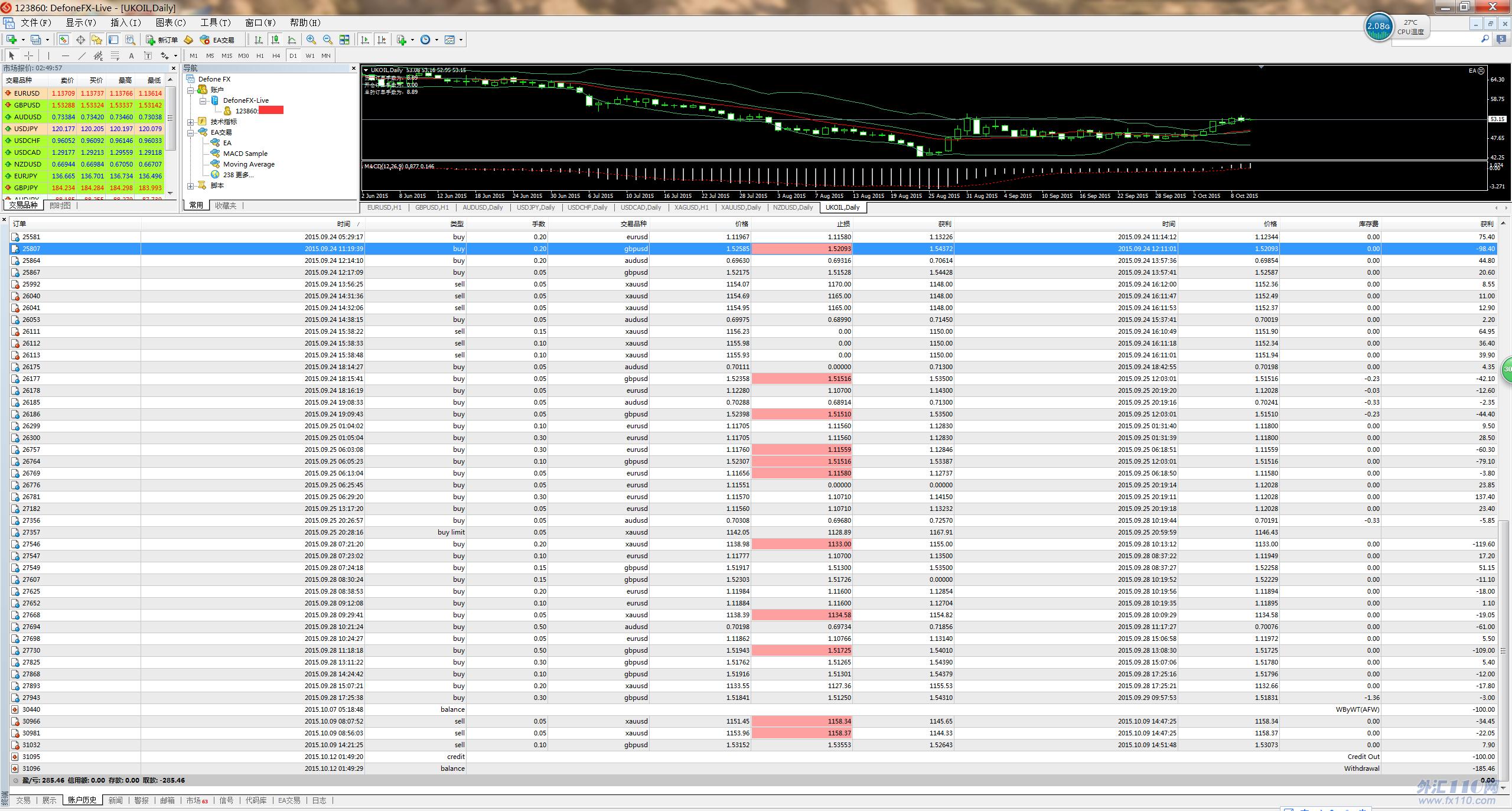Image resolution: width=1512 pixels, height=811 pixels.
Task: Open a new chart from the toolbar
Action: [x=11, y=40]
